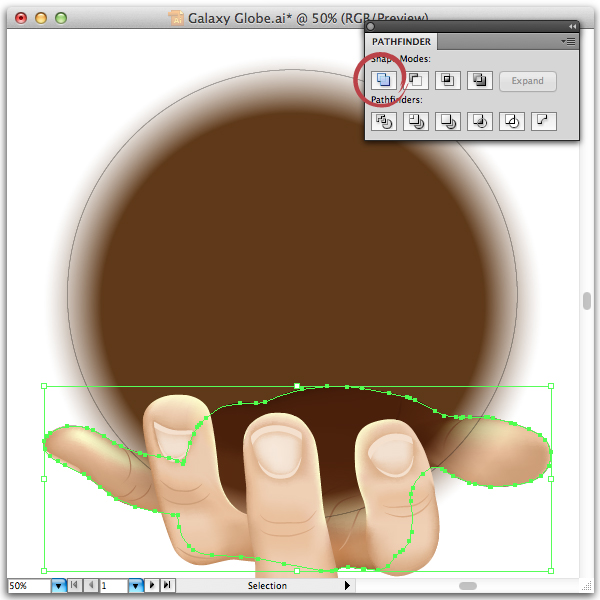Image resolution: width=600 pixels, height=600 pixels.
Task: Go to the first artboard
Action: click(x=74, y=585)
